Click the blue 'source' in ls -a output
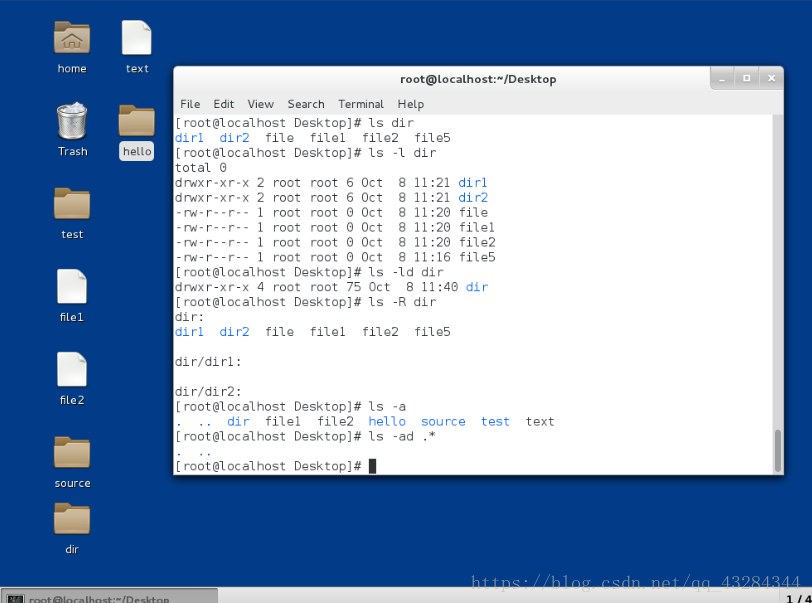812x603 pixels. click(x=443, y=421)
